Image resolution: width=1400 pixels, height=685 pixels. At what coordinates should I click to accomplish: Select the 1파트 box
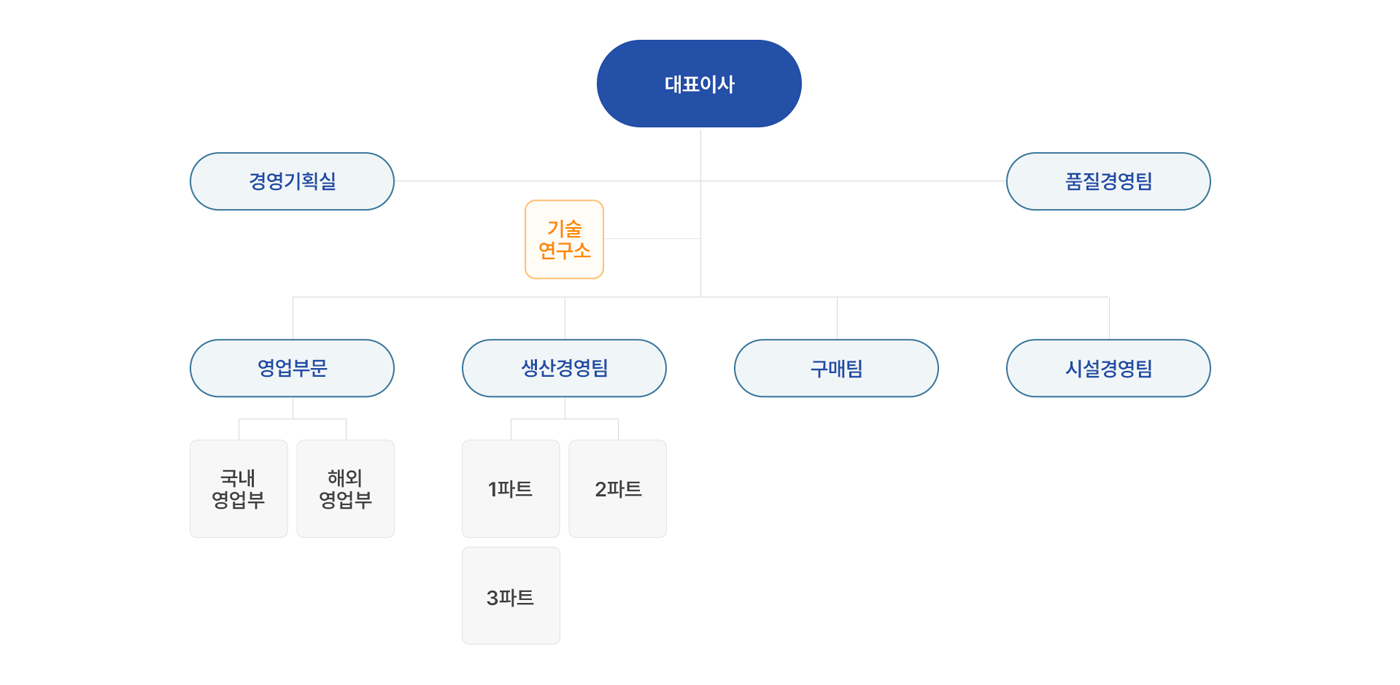[511, 489]
